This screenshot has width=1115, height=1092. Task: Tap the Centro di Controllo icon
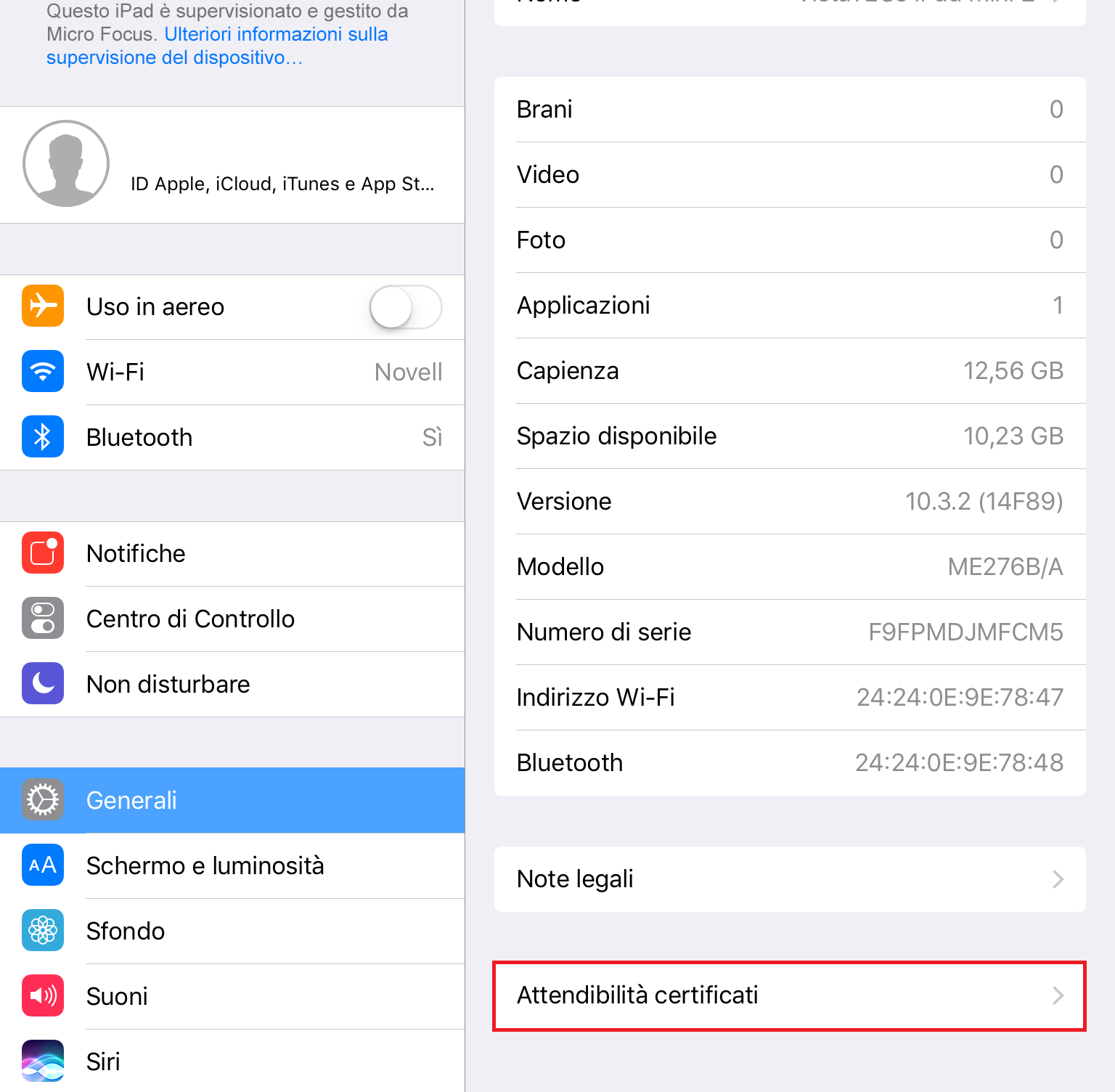[x=43, y=619]
